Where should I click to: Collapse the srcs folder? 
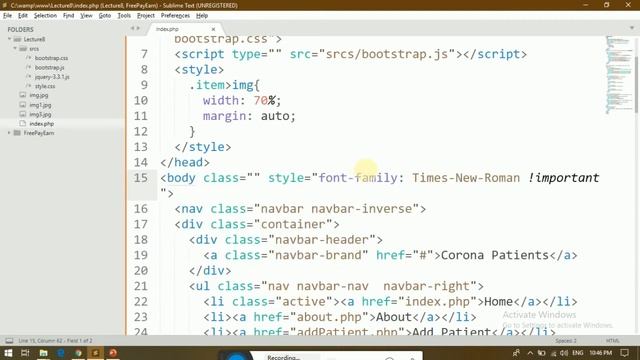[x=15, y=49]
